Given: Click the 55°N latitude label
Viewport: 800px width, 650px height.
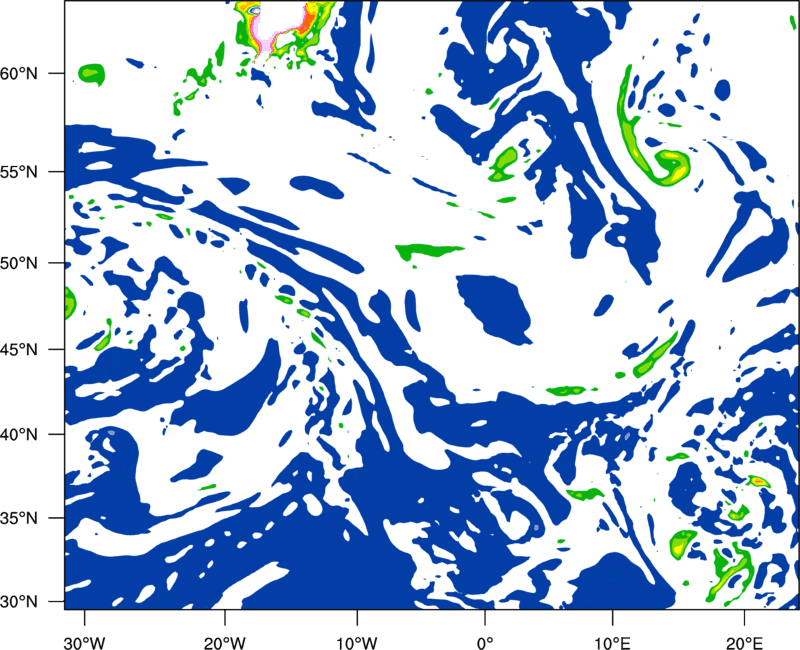Looking at the screenshot, I should (19, 172).
